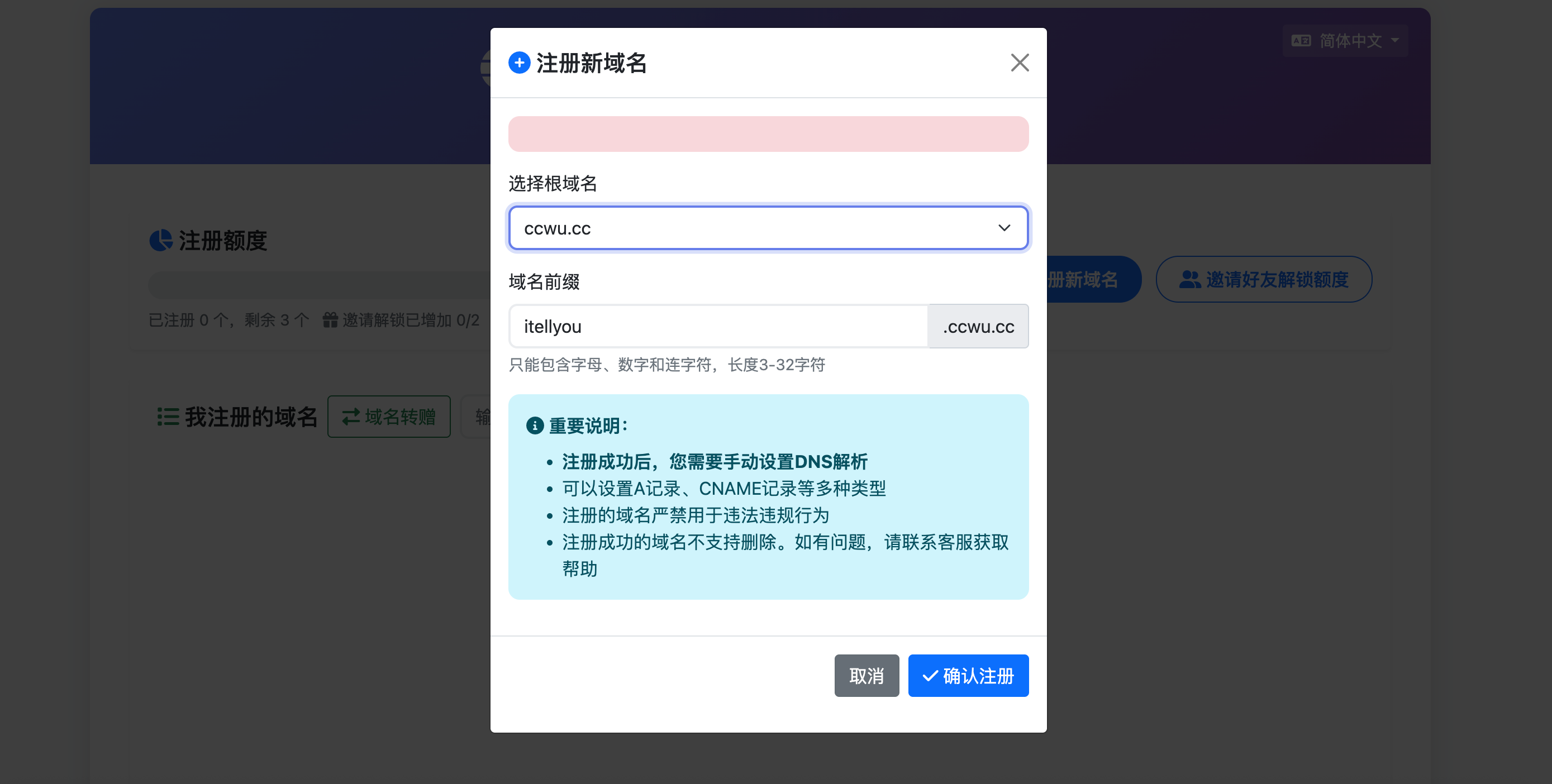The image size is (1552, 784).
Task: Click the 注册额度 progress bar
Action: pyautogui.click(x=320, y=285)
